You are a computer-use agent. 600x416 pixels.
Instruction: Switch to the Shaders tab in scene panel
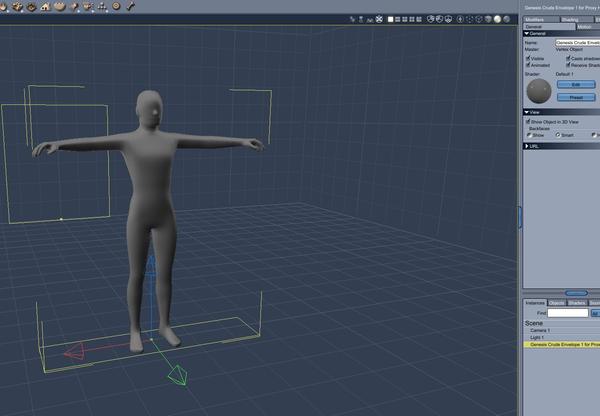coord(577,303)
